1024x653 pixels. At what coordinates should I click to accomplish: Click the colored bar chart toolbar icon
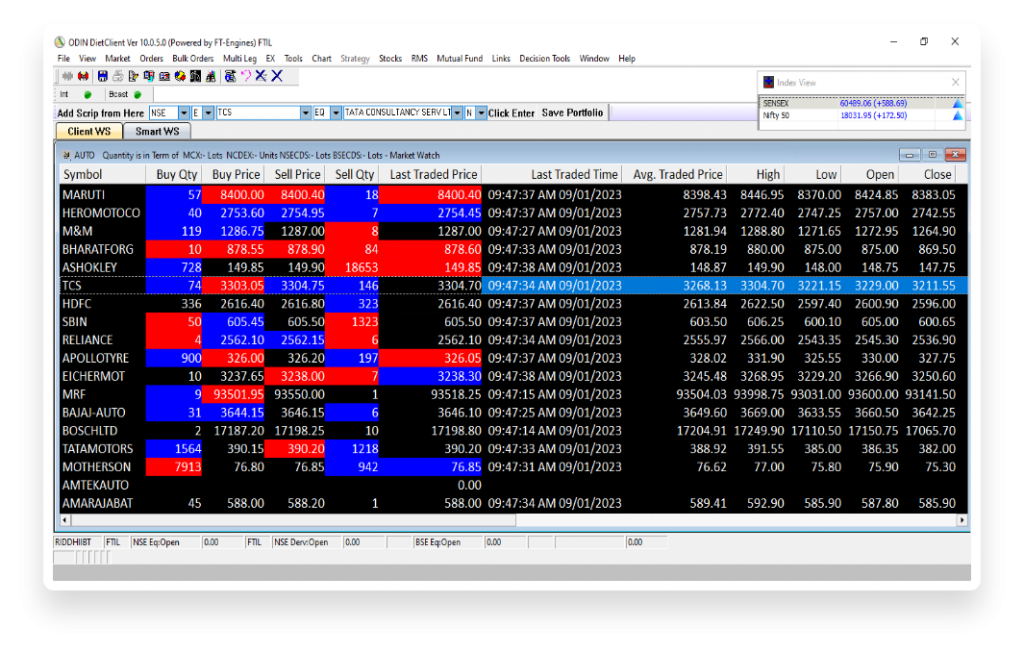(x=210, y=76)
